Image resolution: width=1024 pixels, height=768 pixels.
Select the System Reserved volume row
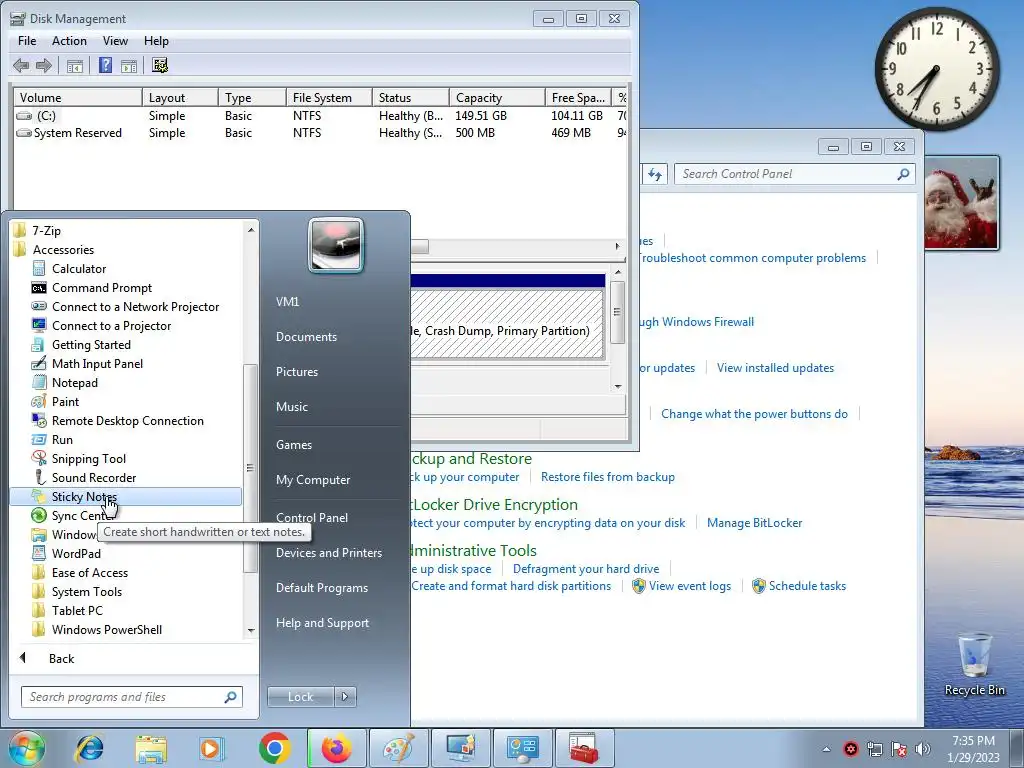click(320, 133)
